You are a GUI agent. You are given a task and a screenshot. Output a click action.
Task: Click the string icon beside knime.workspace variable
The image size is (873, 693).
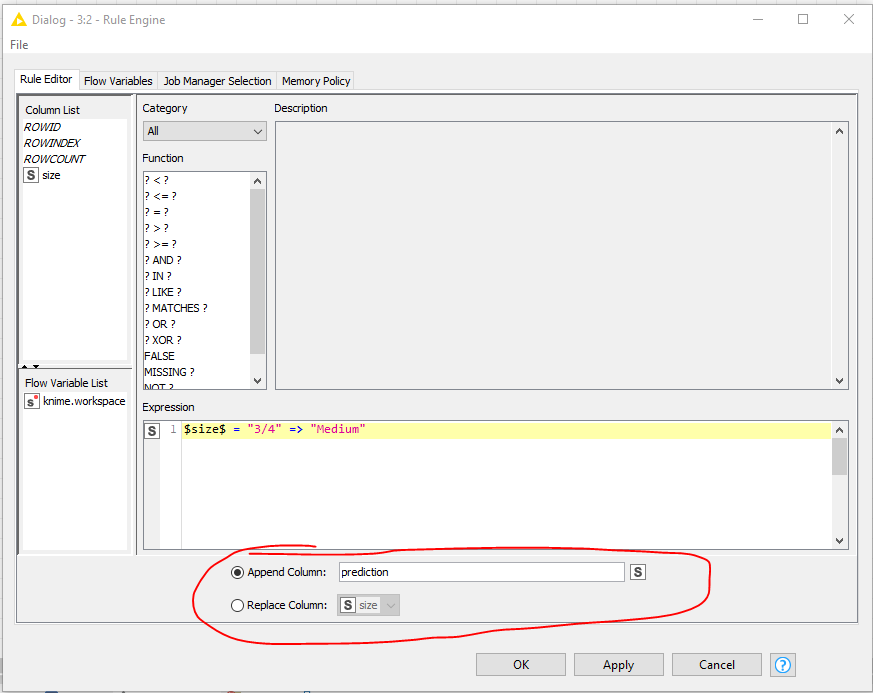tap(29, 400)
